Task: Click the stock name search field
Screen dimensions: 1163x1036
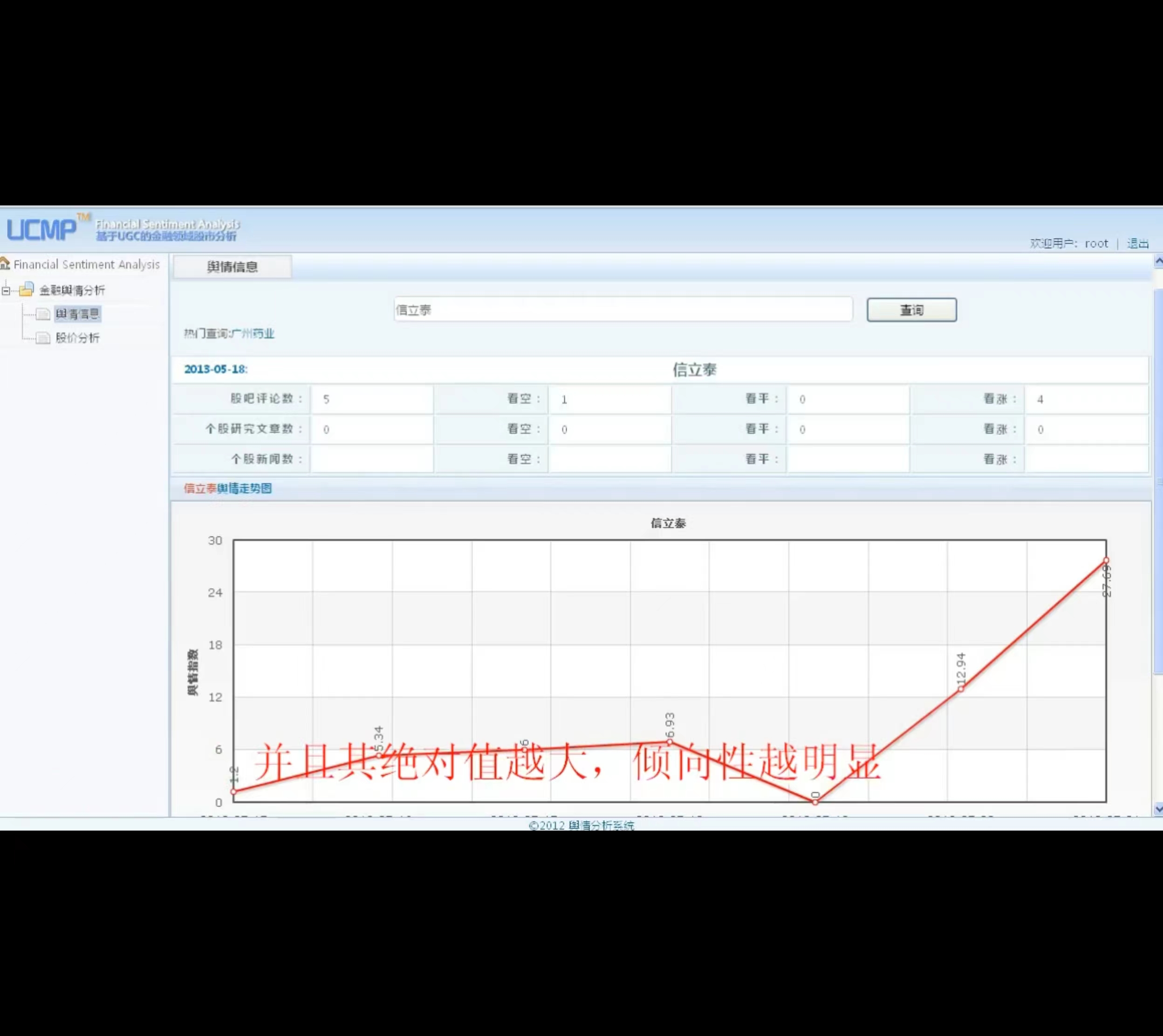Action: point(623,310)
